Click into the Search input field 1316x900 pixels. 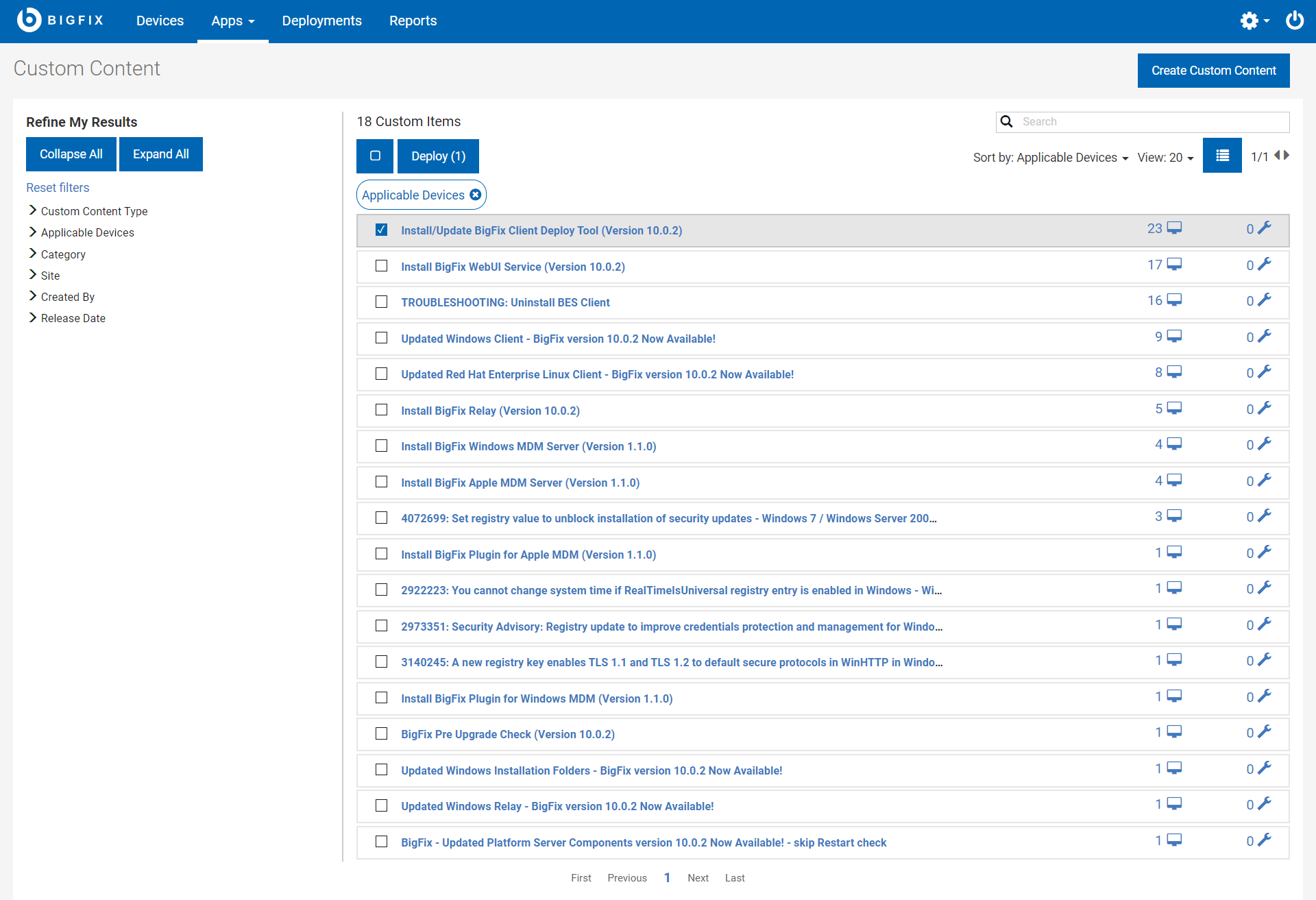pos(1151,122)
